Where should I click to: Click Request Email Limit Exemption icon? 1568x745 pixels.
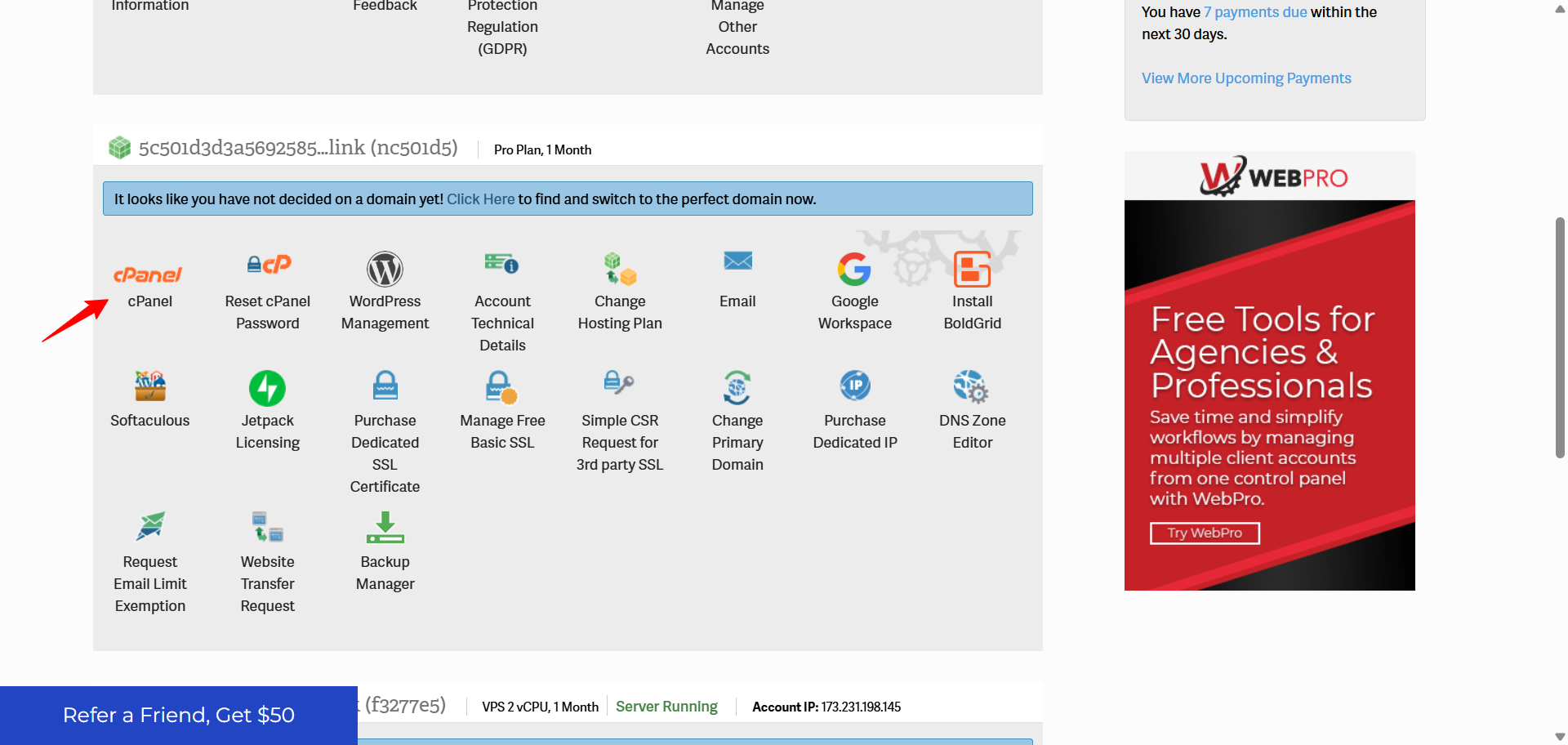pos(150,527)
